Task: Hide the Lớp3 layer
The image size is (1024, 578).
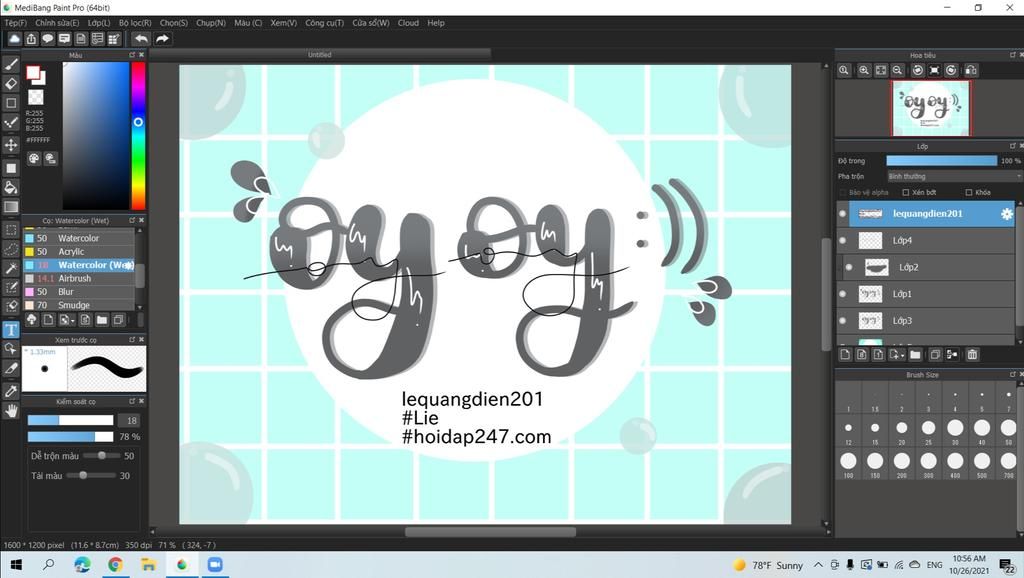Action: 842,321
